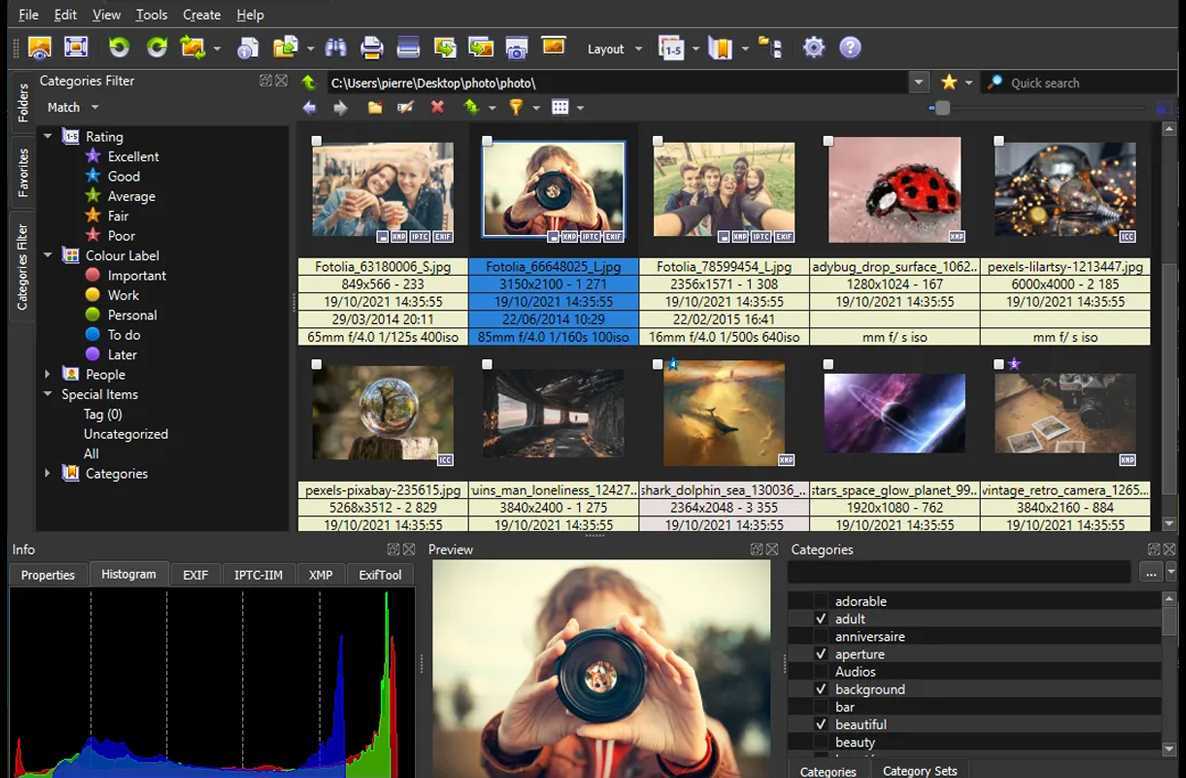Adjust the thumbnail size slider handle
This screenshot has height=778, width=1186.
[x=942, y=108]
